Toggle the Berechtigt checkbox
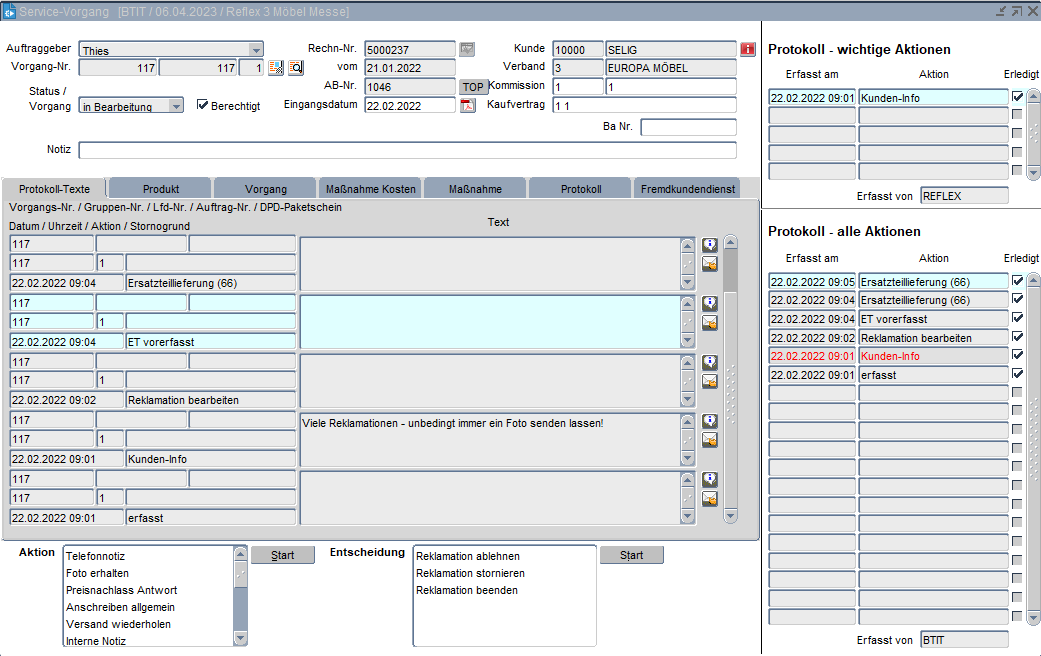The height and width of the screenshot is (656, 1041). (x=203, y=105)
